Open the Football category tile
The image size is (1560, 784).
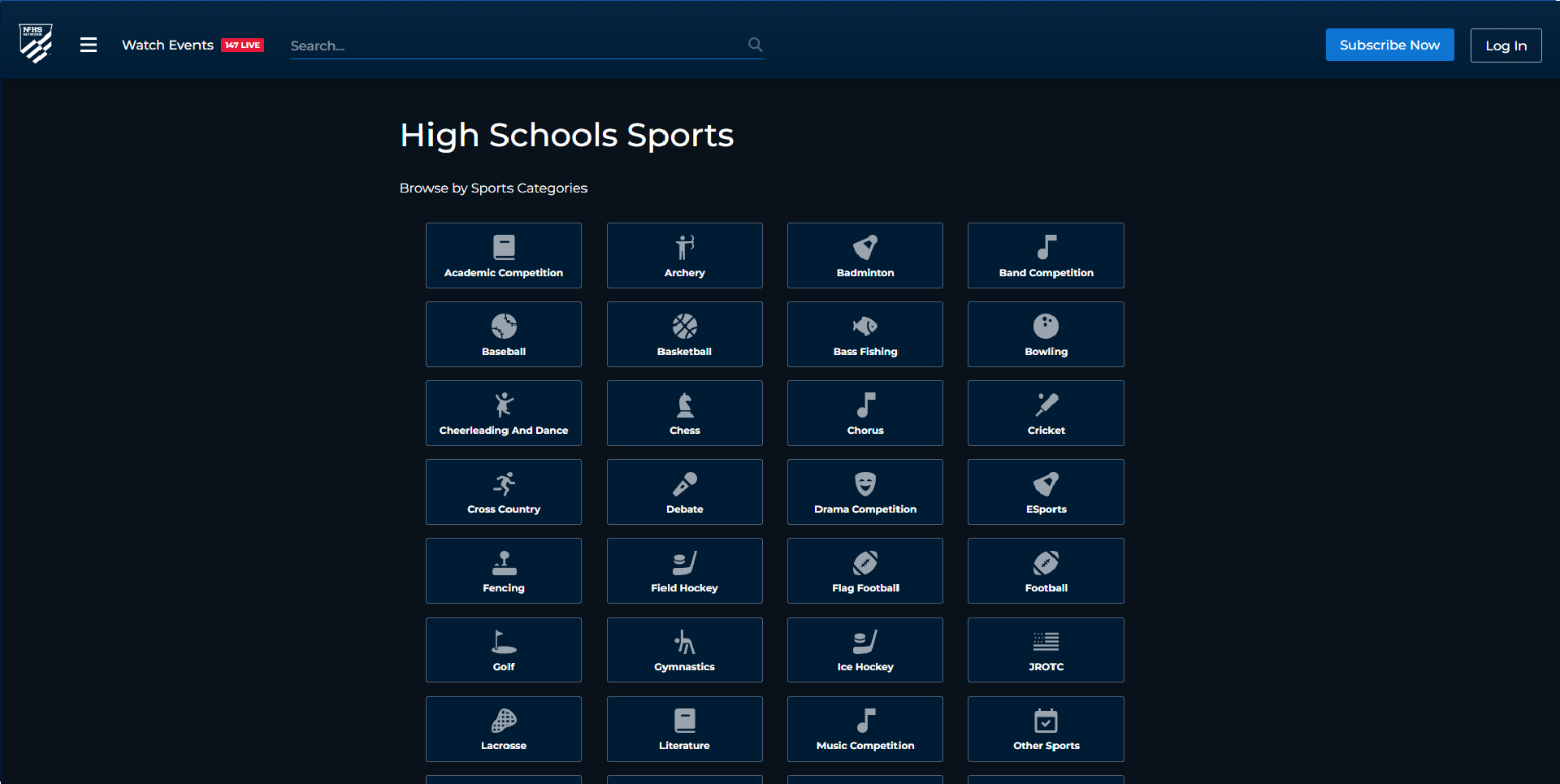1046,570
